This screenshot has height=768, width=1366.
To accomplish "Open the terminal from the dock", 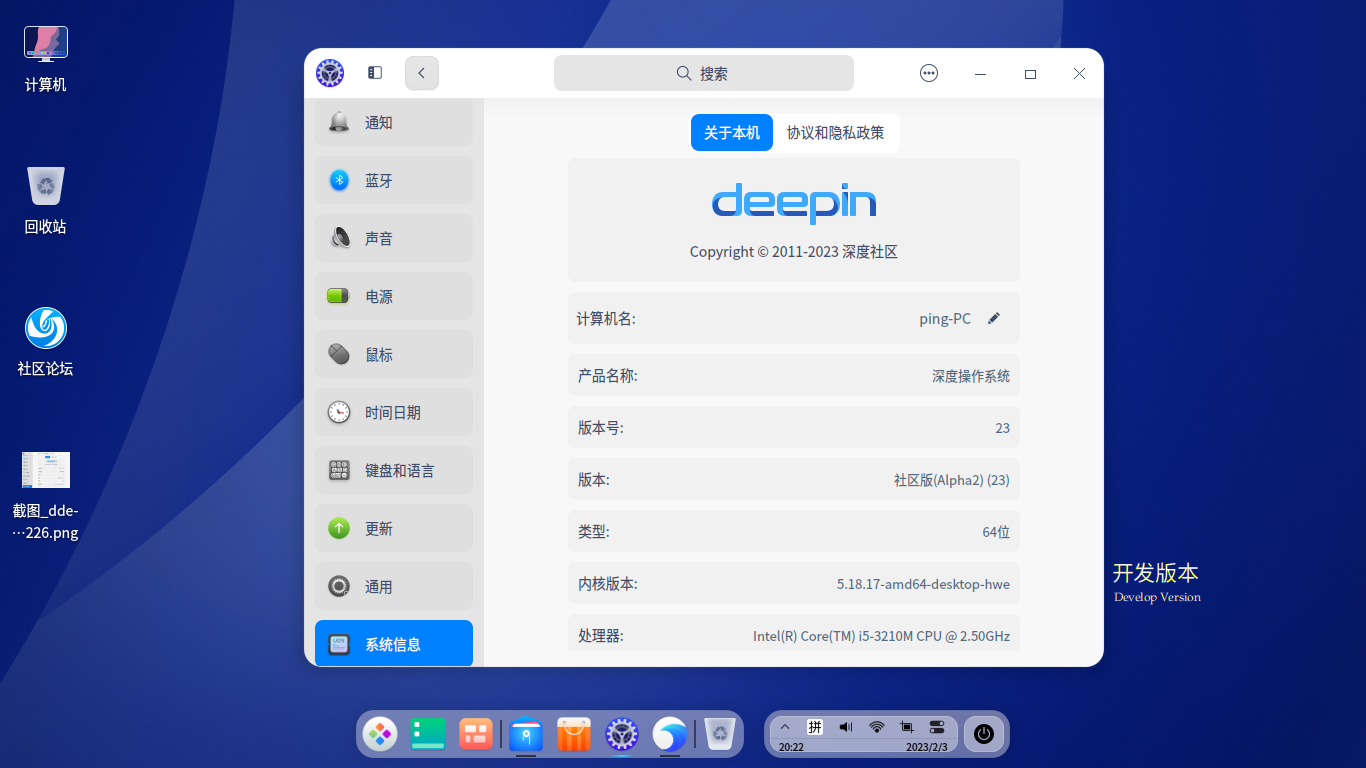I will 428,734.
